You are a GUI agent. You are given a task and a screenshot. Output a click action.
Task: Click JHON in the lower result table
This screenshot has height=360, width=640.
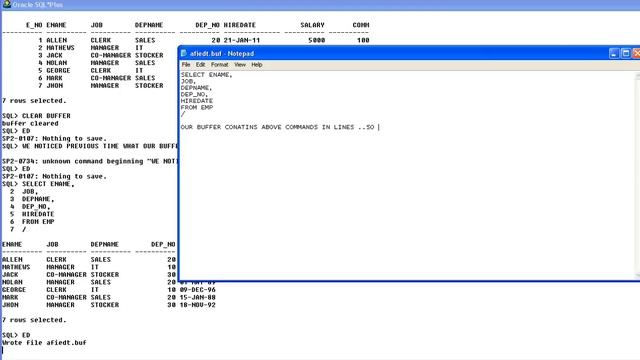point(10,305)
